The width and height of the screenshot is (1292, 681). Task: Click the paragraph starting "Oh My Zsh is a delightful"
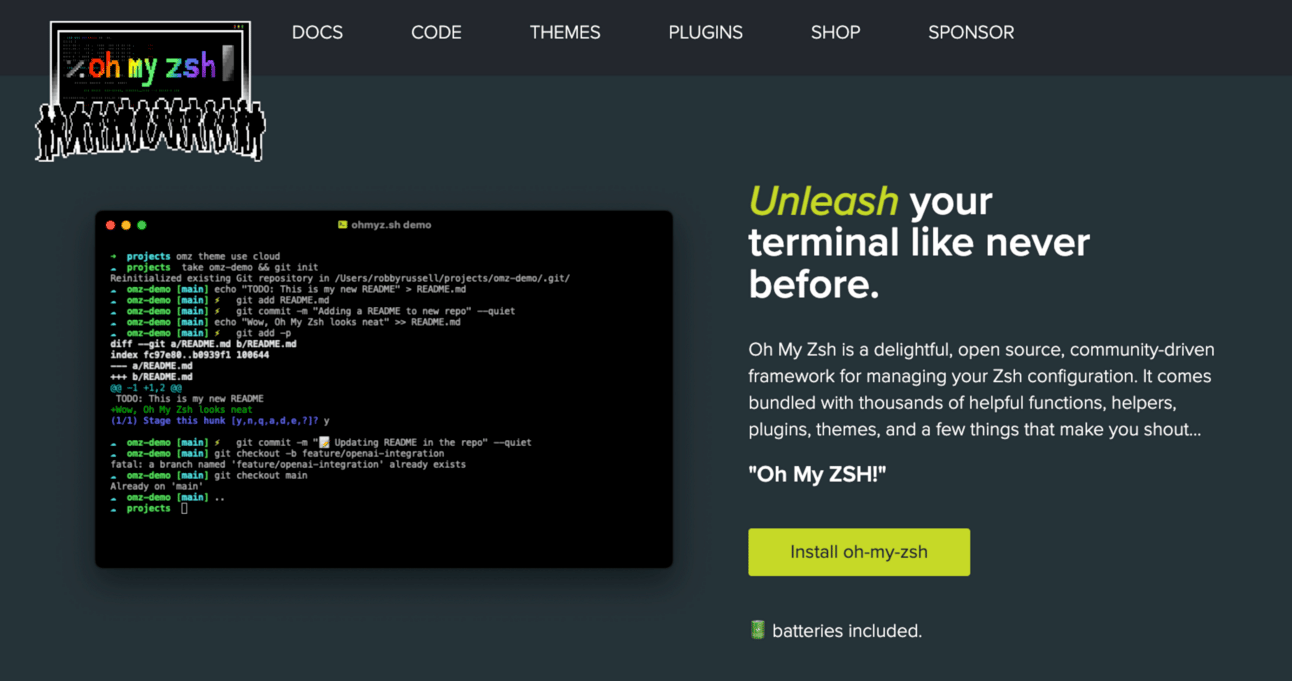(x=981, y=390)
